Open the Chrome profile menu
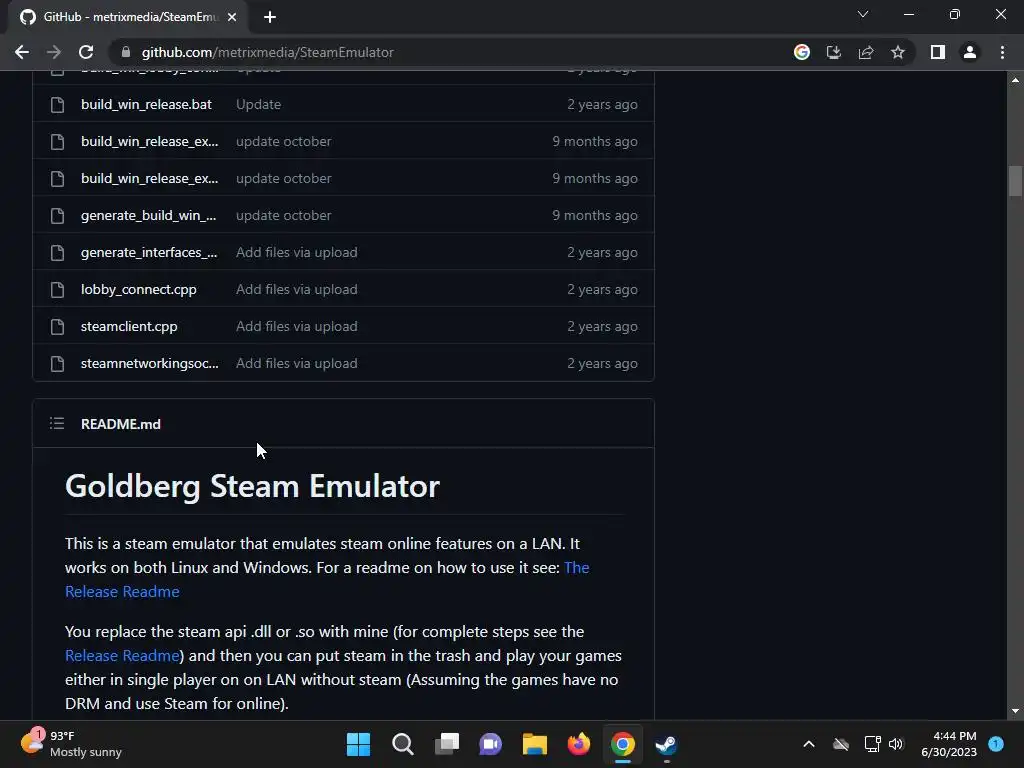This screenshot has width=1024, height=768. (970, 52)
